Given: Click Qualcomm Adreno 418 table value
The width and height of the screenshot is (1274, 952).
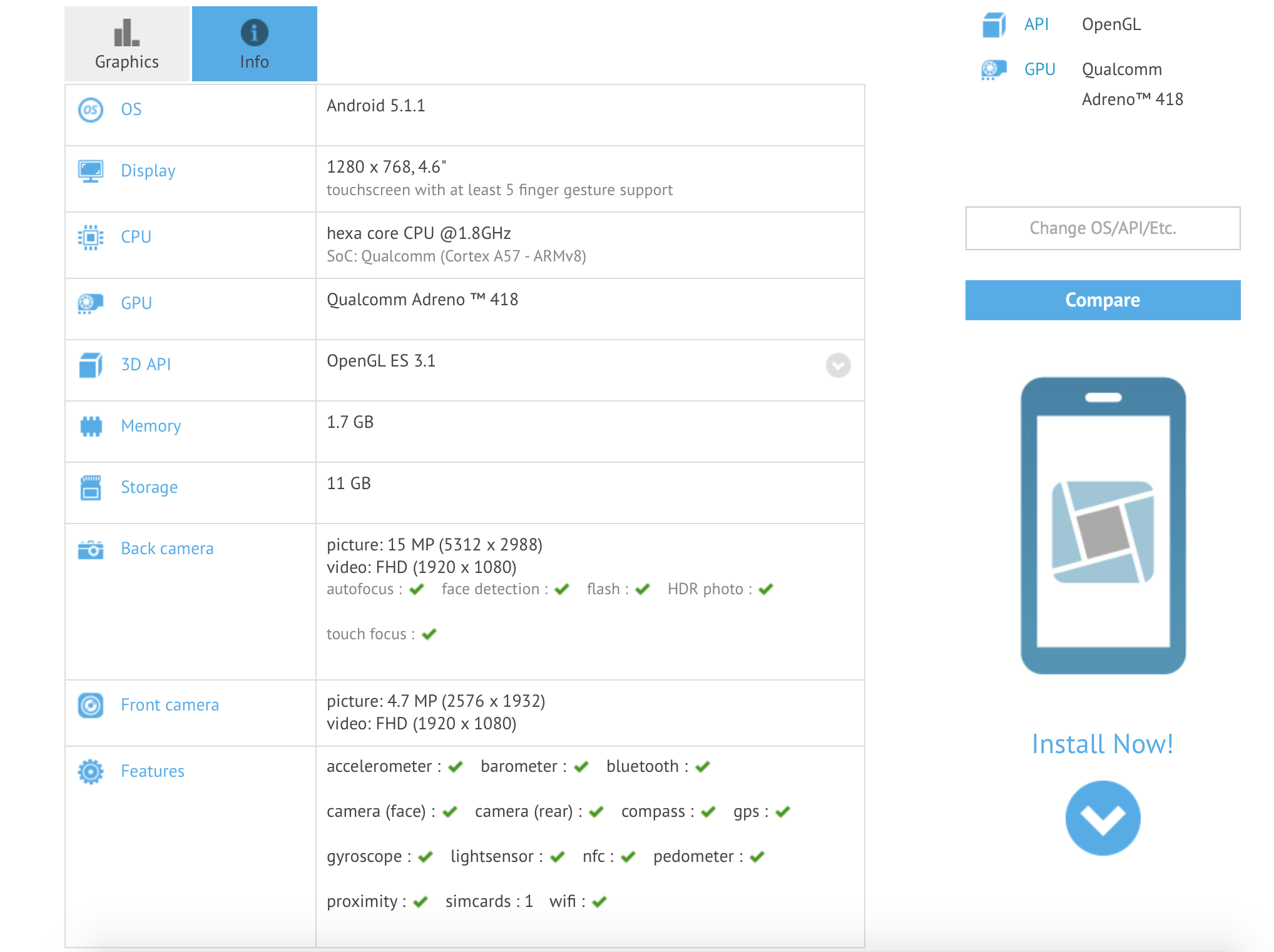Looking at the screenshot, I should (x=422, y=300).
